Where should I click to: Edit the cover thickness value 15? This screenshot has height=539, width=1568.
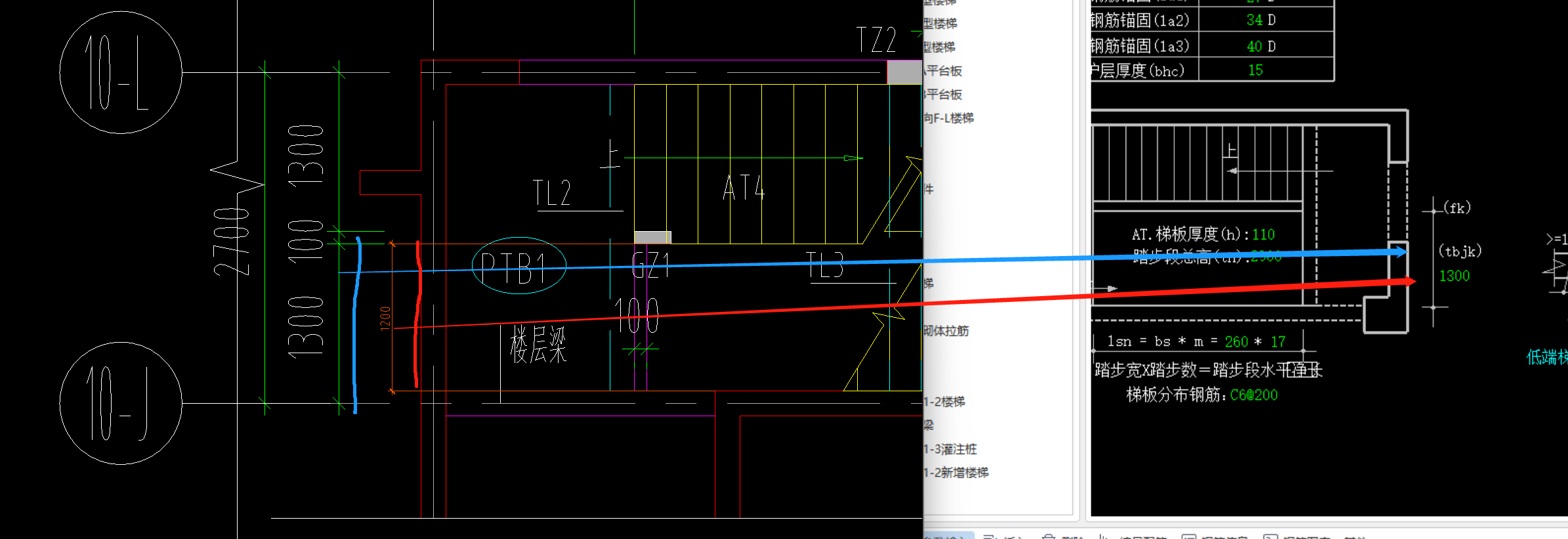[1256, 70]
